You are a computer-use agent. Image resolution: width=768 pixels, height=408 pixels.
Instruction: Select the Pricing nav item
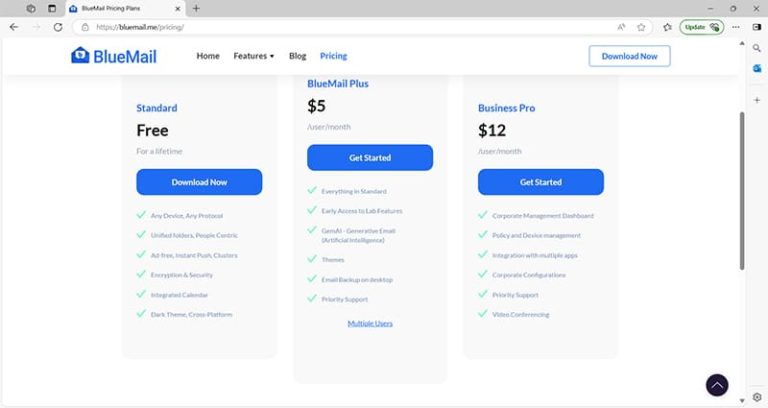click(x=333, y=56)
